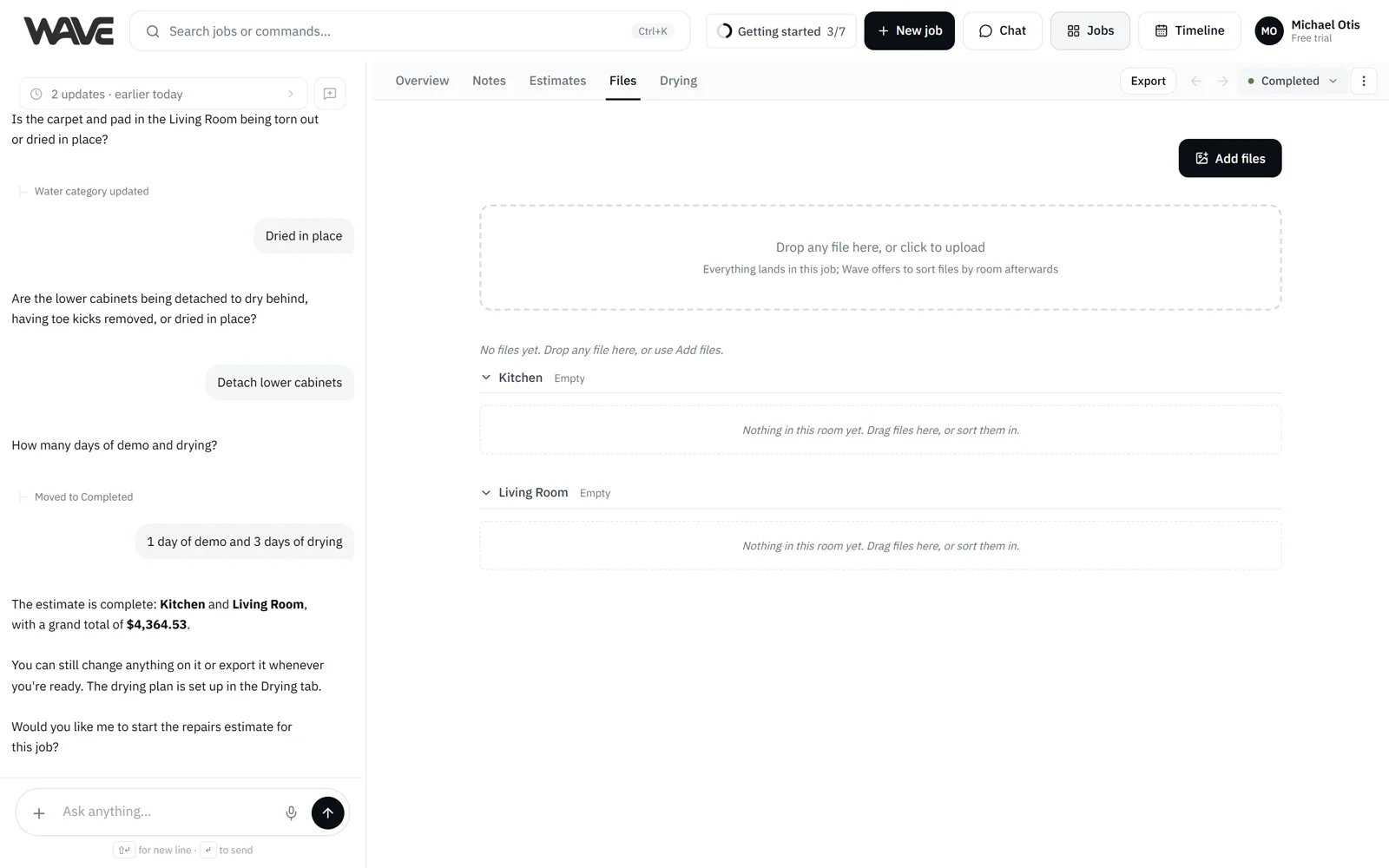Open the Chat view
The image size is (1389, 868).
point(1002,31)
